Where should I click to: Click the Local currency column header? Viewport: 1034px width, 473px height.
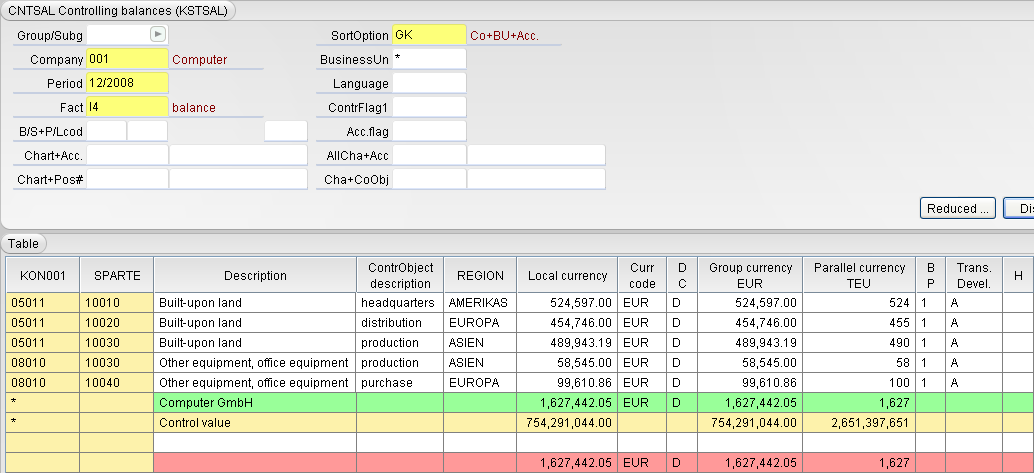568,276
